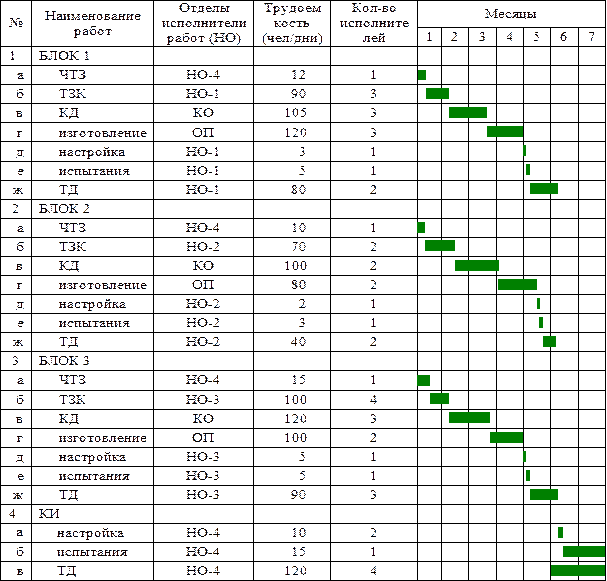Click the Gantt bar for БЛОК 3 ТД
The width and height of the screenshot is (607, 581).
pos(544,495)
